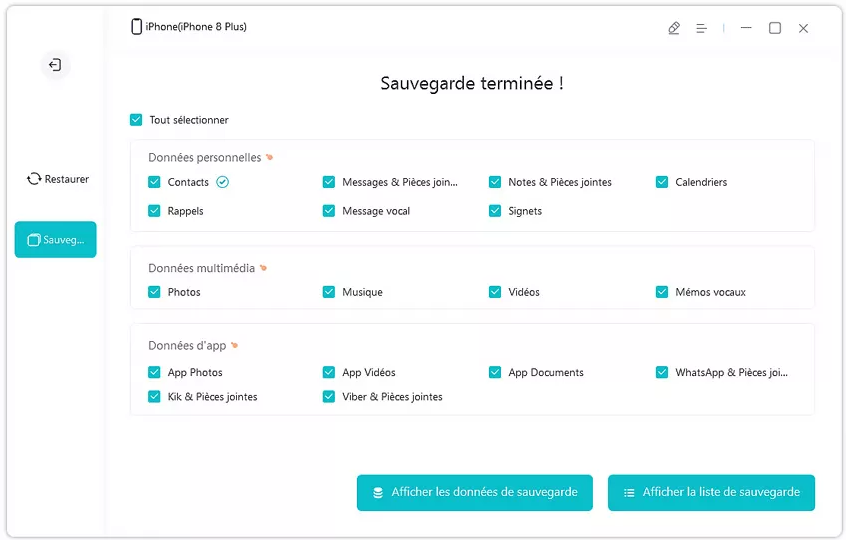The image size is (846, 540).
Task: Click the icon next to Données multimédia
Action: [264, 268]
